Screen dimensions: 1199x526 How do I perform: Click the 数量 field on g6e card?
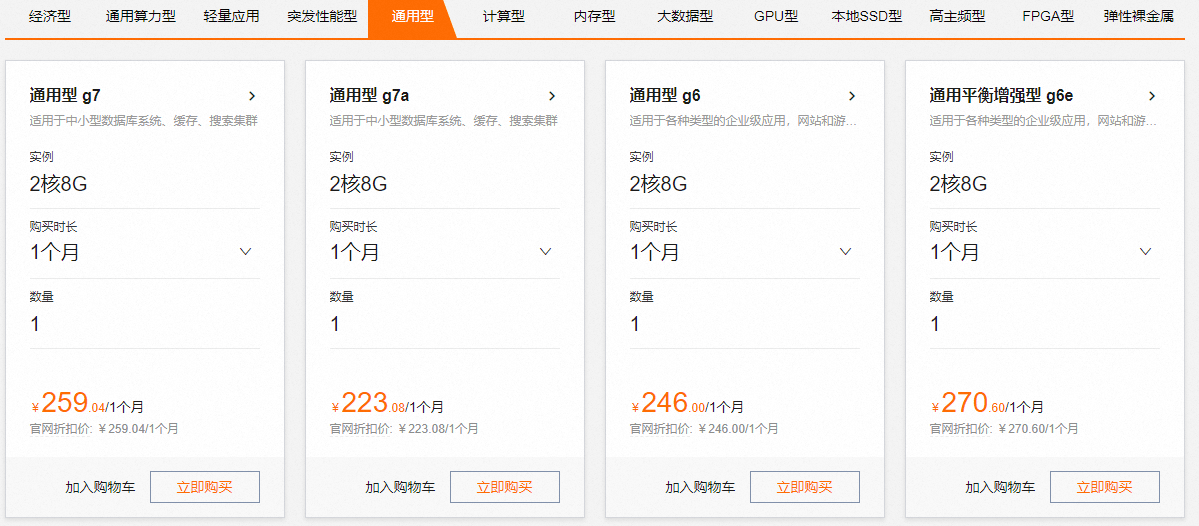[x=1045, y=324]
